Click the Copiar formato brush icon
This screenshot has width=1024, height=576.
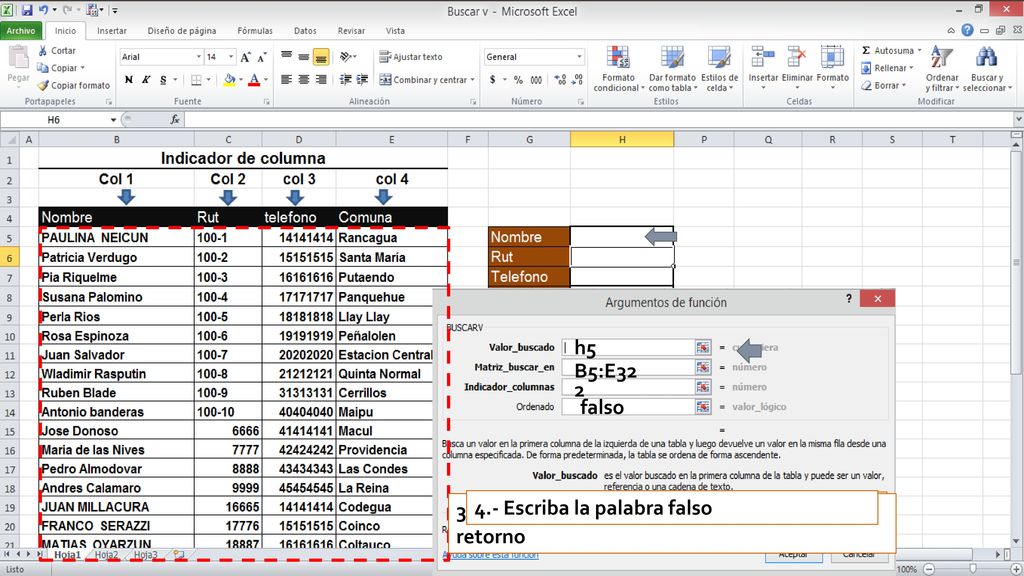43,85
